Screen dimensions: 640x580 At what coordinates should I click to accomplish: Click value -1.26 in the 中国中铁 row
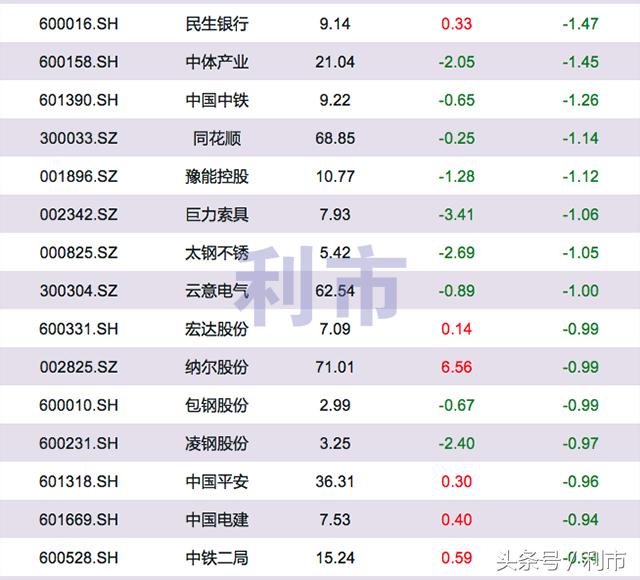[x=580, y=100]
